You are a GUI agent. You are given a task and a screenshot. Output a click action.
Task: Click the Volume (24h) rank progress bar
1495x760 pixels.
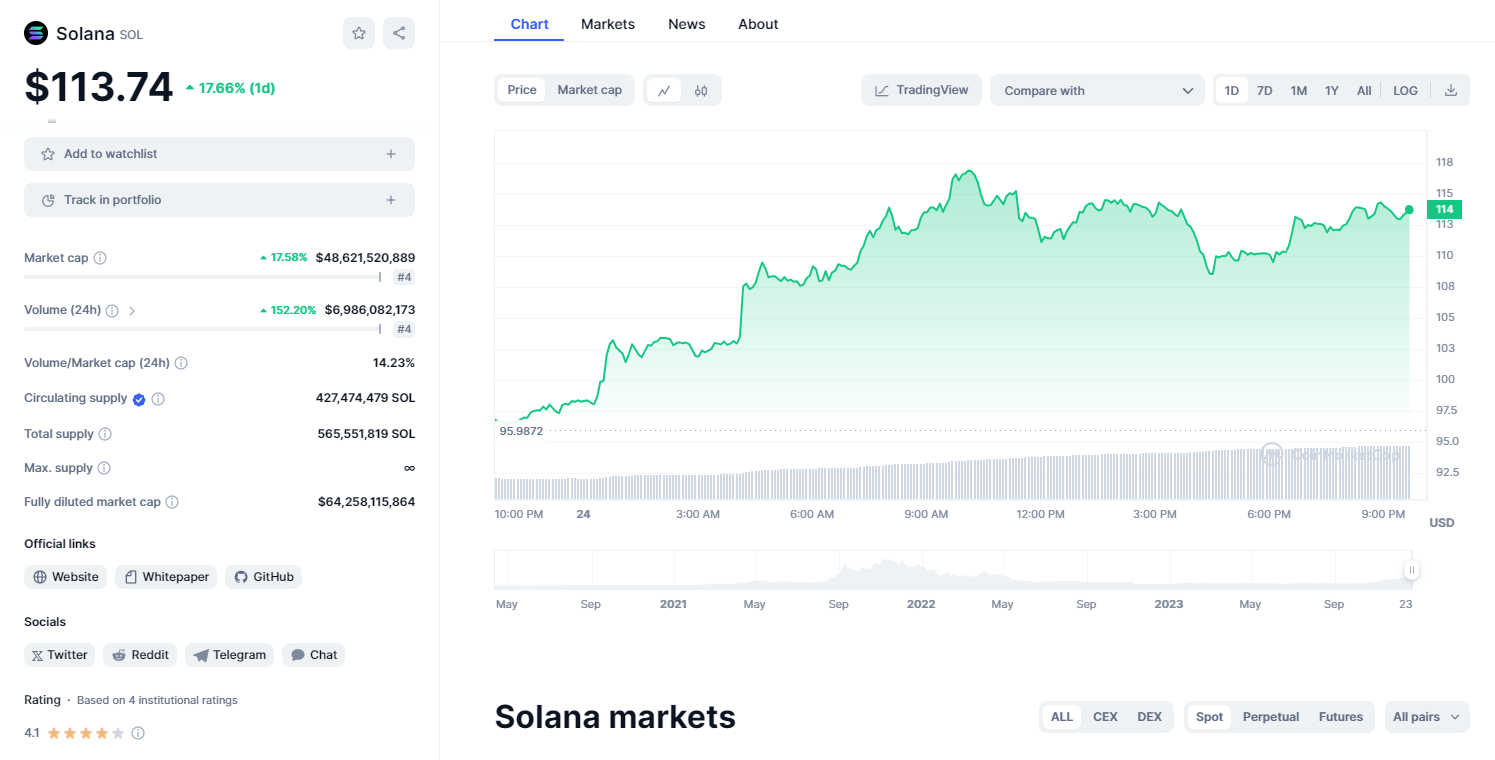[202, 329]
